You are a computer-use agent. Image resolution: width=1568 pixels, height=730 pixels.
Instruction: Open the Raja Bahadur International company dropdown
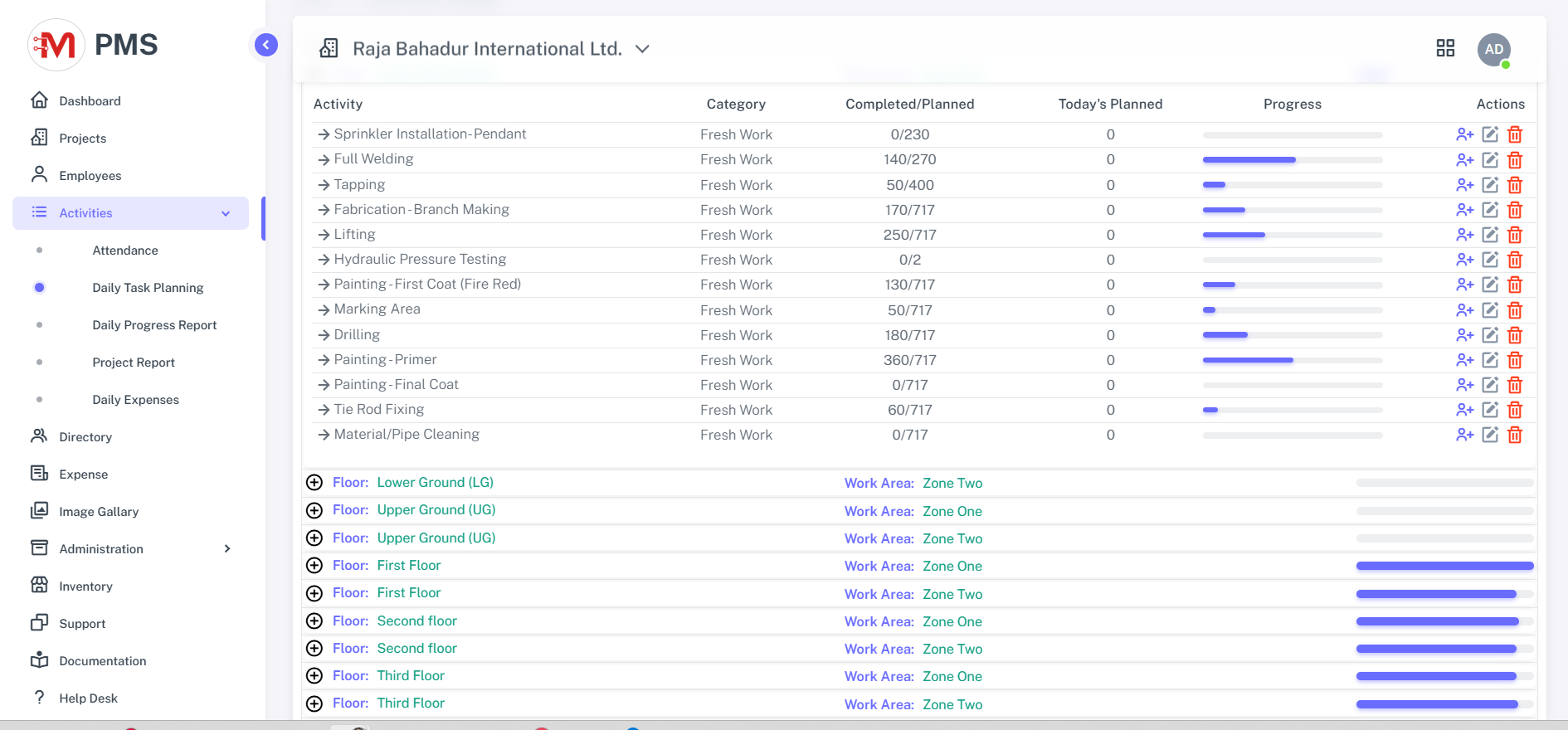click(641, 49)
